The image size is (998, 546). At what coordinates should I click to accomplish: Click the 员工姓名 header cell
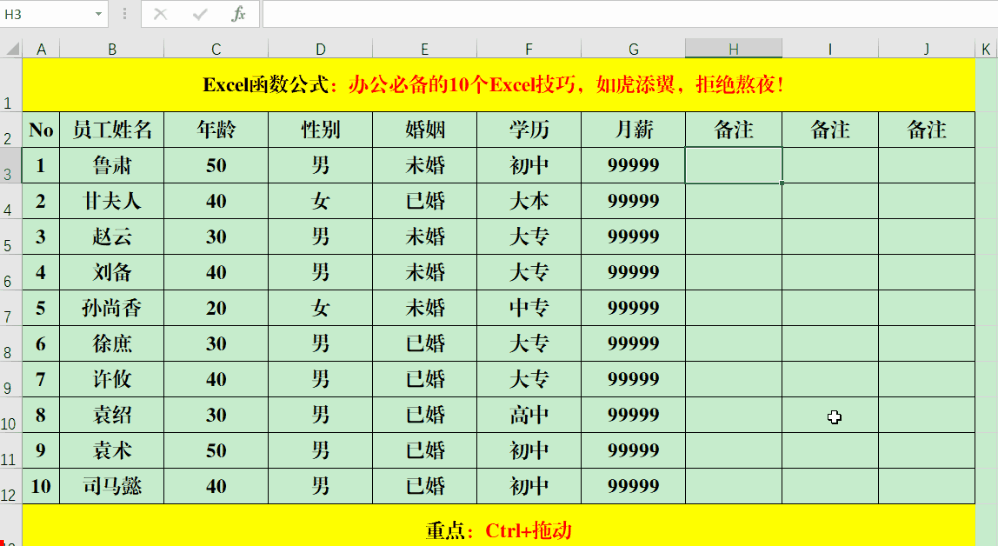pyautogui.click(x=112, y=130)
